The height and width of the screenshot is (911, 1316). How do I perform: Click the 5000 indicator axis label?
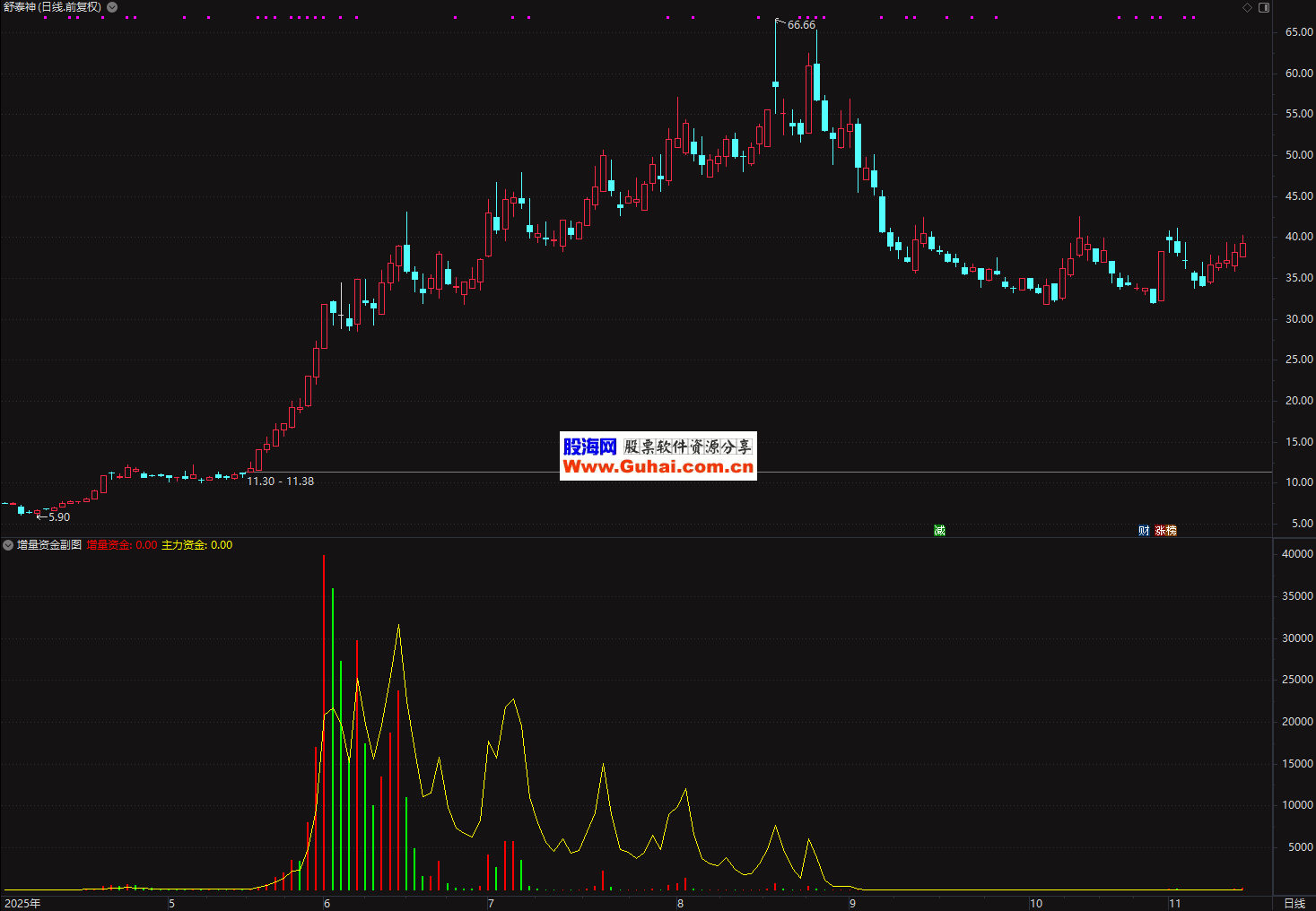(1301, 847)
